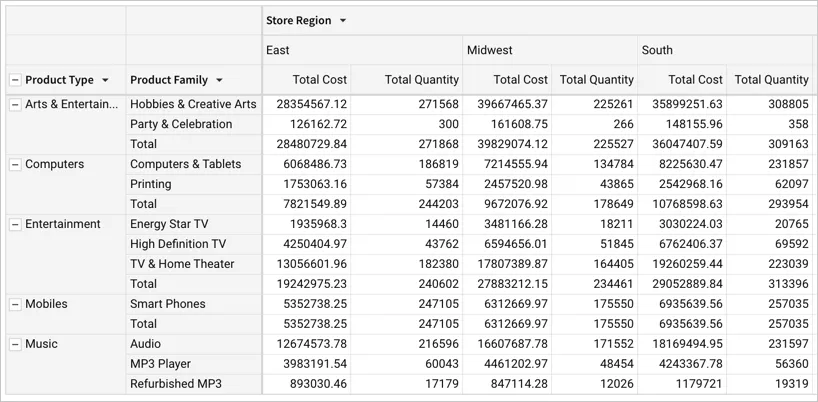The height and width of the screenshot is (402, 818).
Task: Select the Audio row label
Action: coord(146,344)
